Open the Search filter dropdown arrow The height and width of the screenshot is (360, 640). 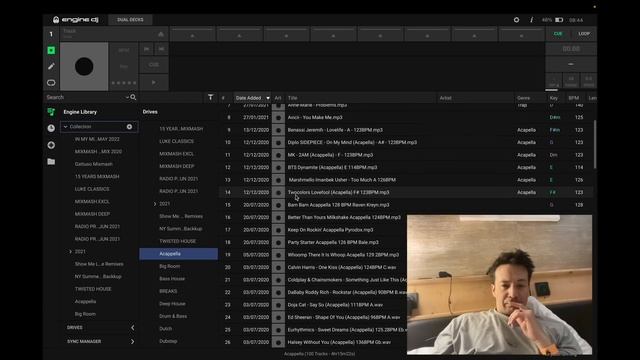pyautogui.click(x=127, y=97)
